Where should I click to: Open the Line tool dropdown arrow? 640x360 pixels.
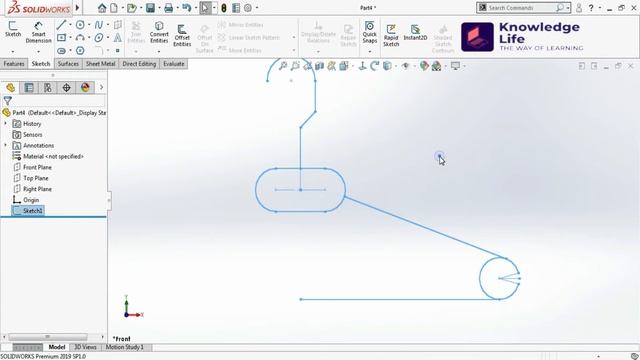(70, 25)
